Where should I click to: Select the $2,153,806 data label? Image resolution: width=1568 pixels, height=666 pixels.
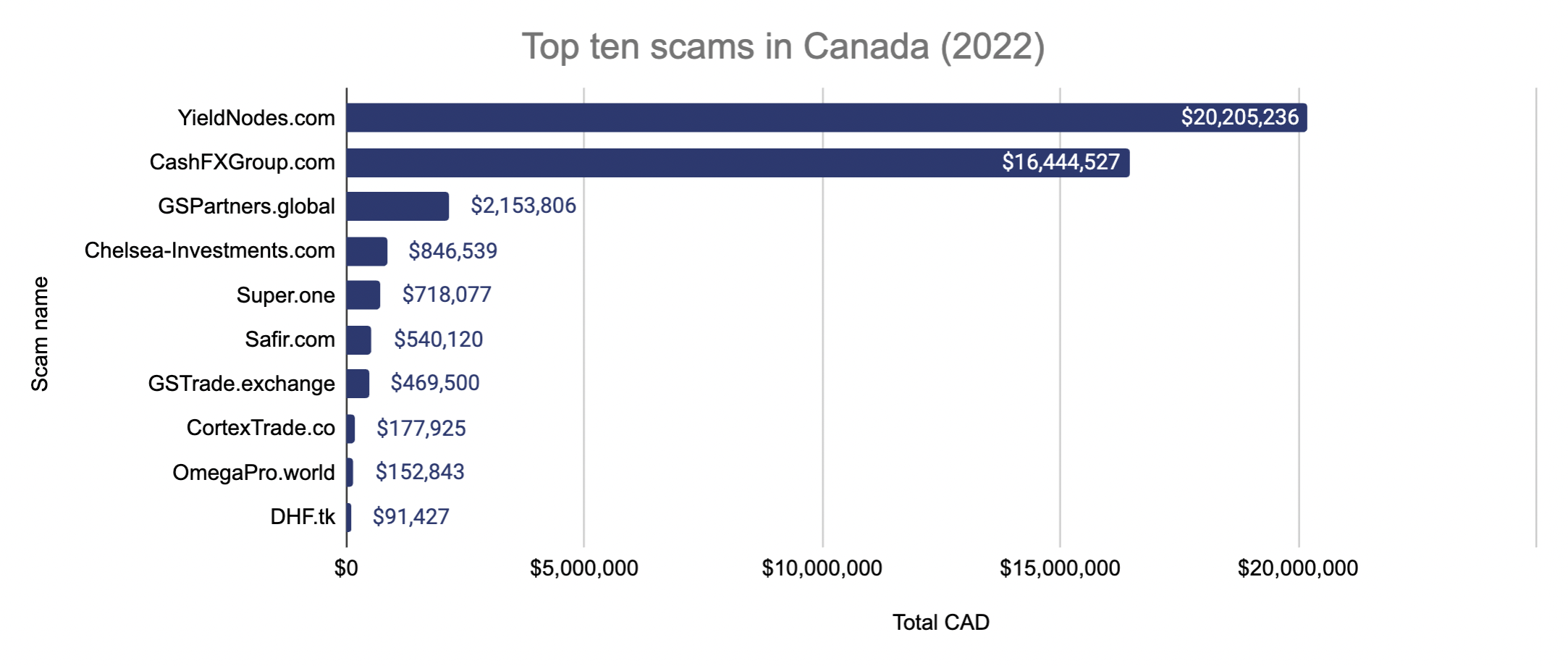pos(523,206)
